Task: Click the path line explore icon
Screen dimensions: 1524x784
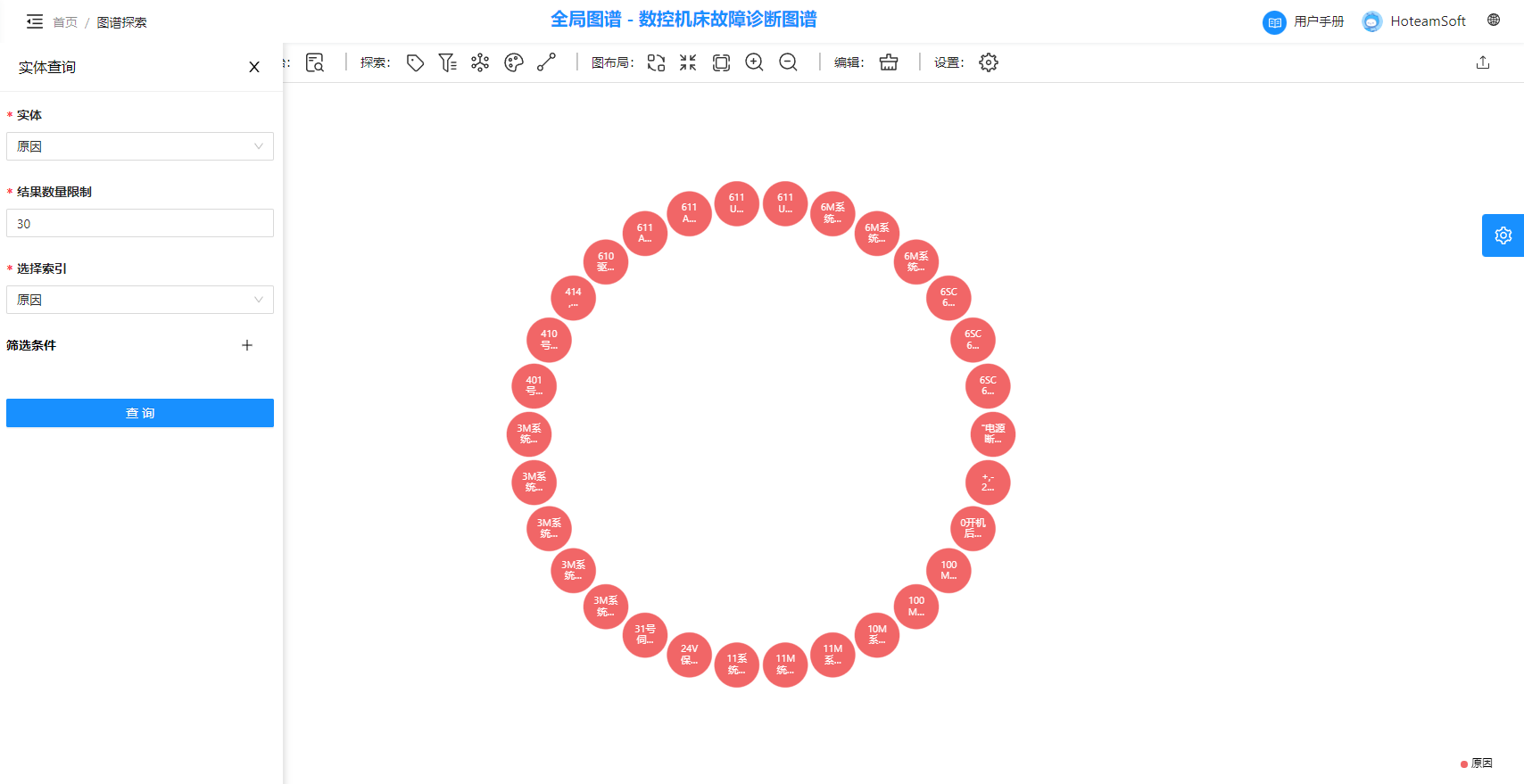Action: click(546, 62)
